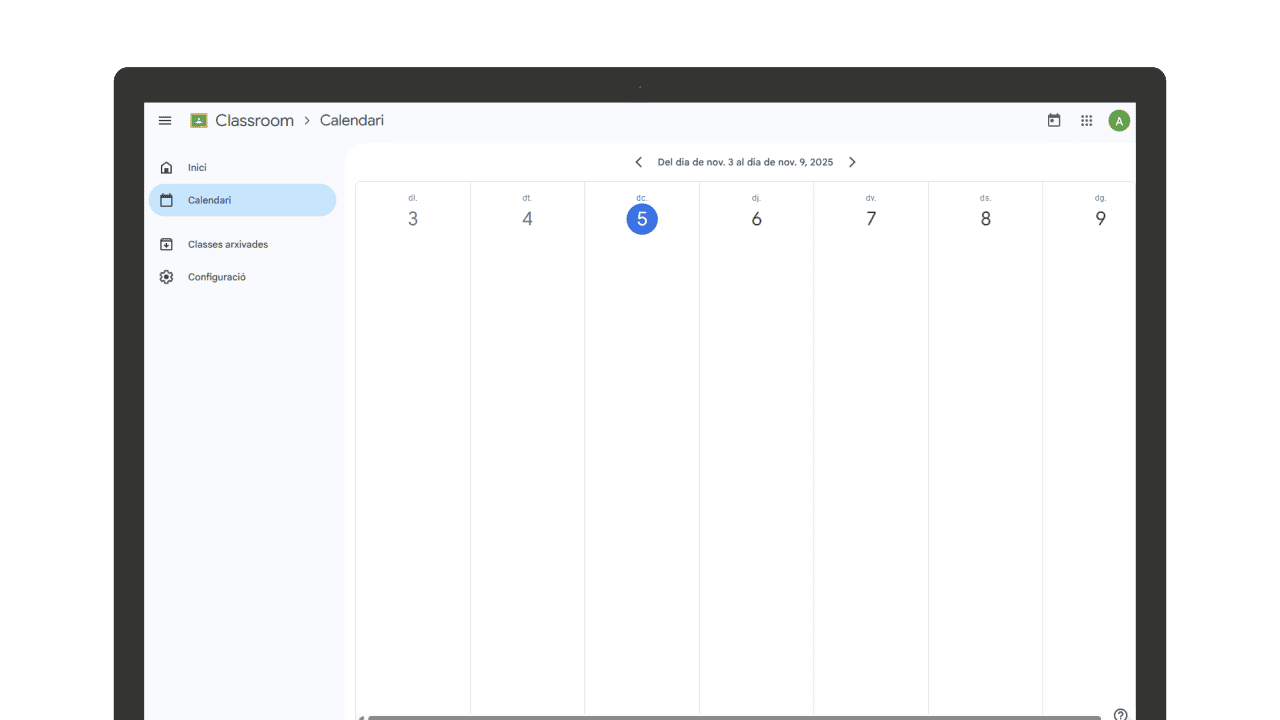Select the dg. 9 Sunday column header

click(x=1100, y=210)
